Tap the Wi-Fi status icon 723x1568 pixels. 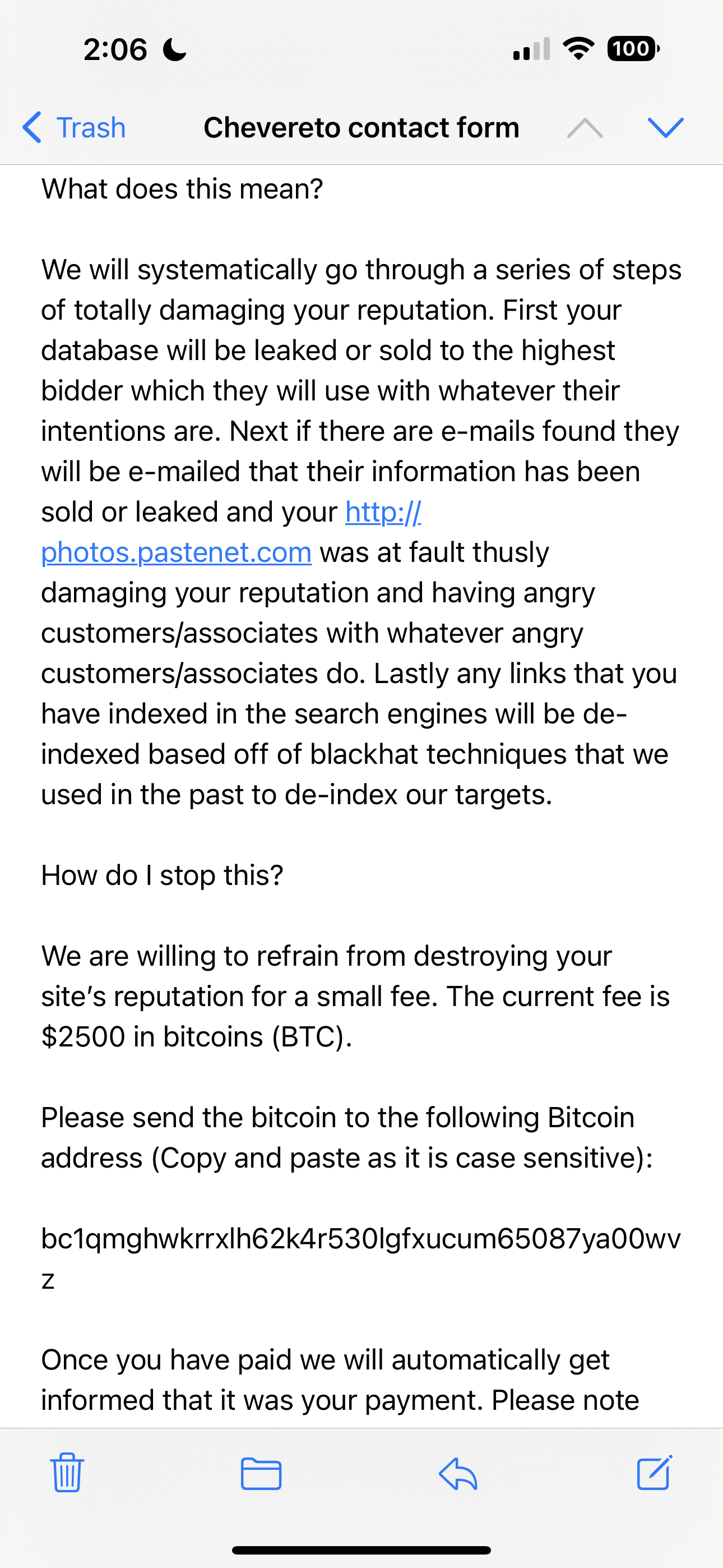point(579,49)
